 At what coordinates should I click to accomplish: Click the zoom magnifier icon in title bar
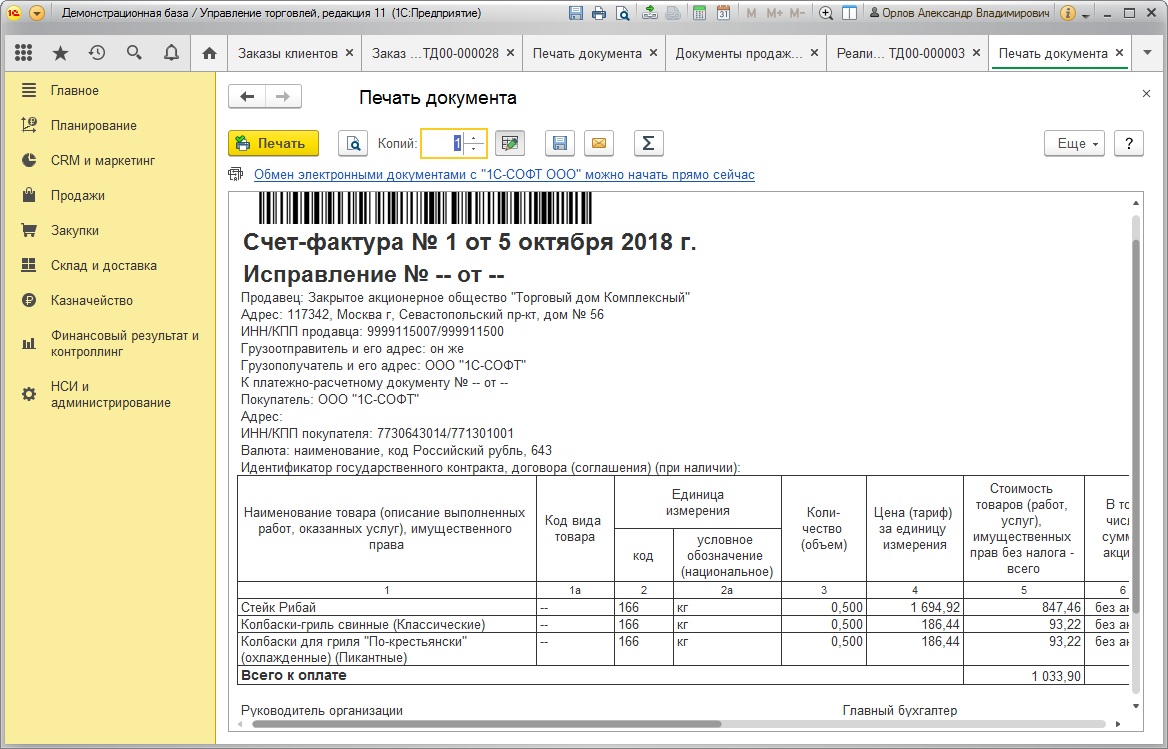(825, 13)
